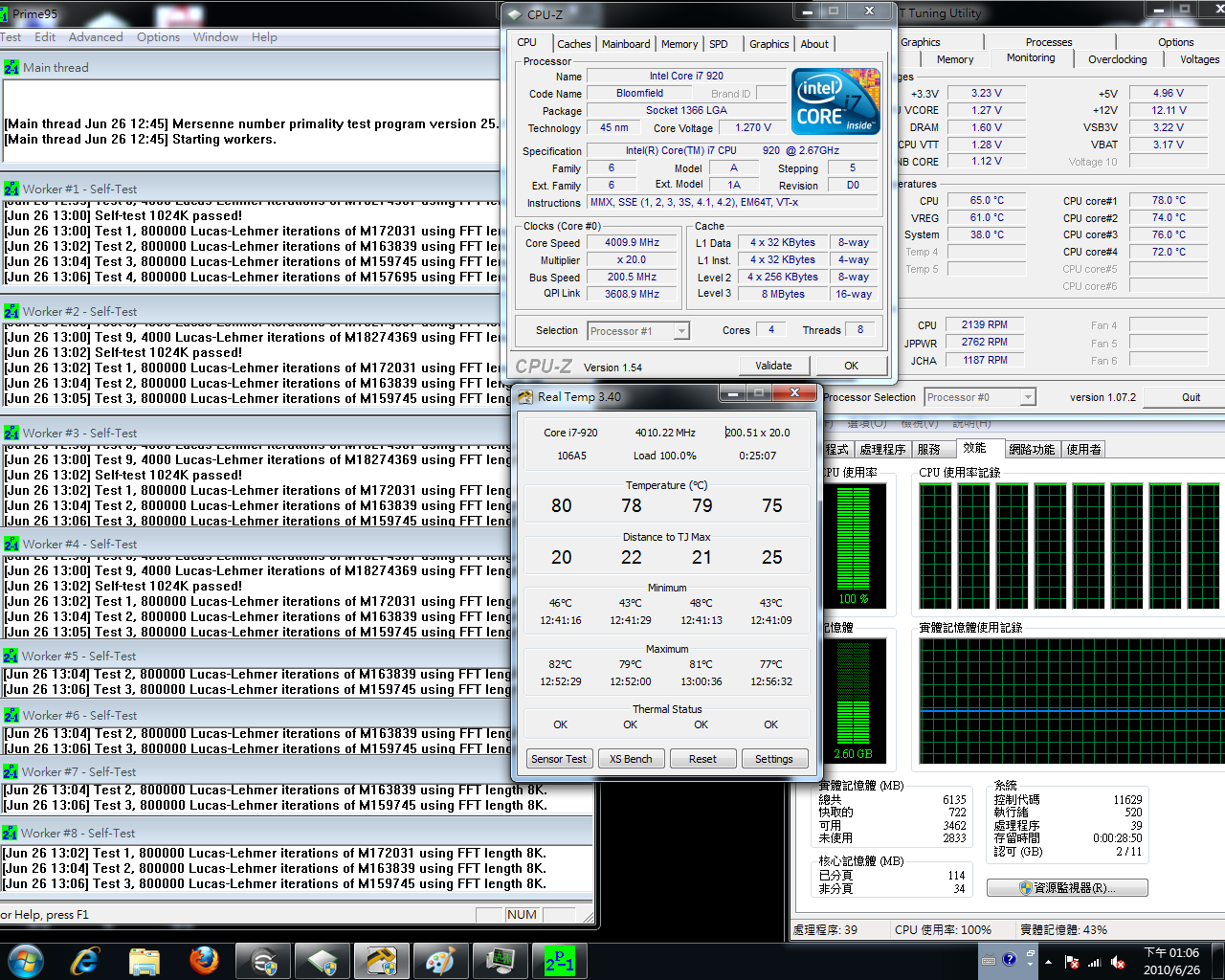This screenshot has height=980, width=1225.
Task: Click the CPU-Z Name field Intel Core i7 920
Action: (x=686, y=77)
